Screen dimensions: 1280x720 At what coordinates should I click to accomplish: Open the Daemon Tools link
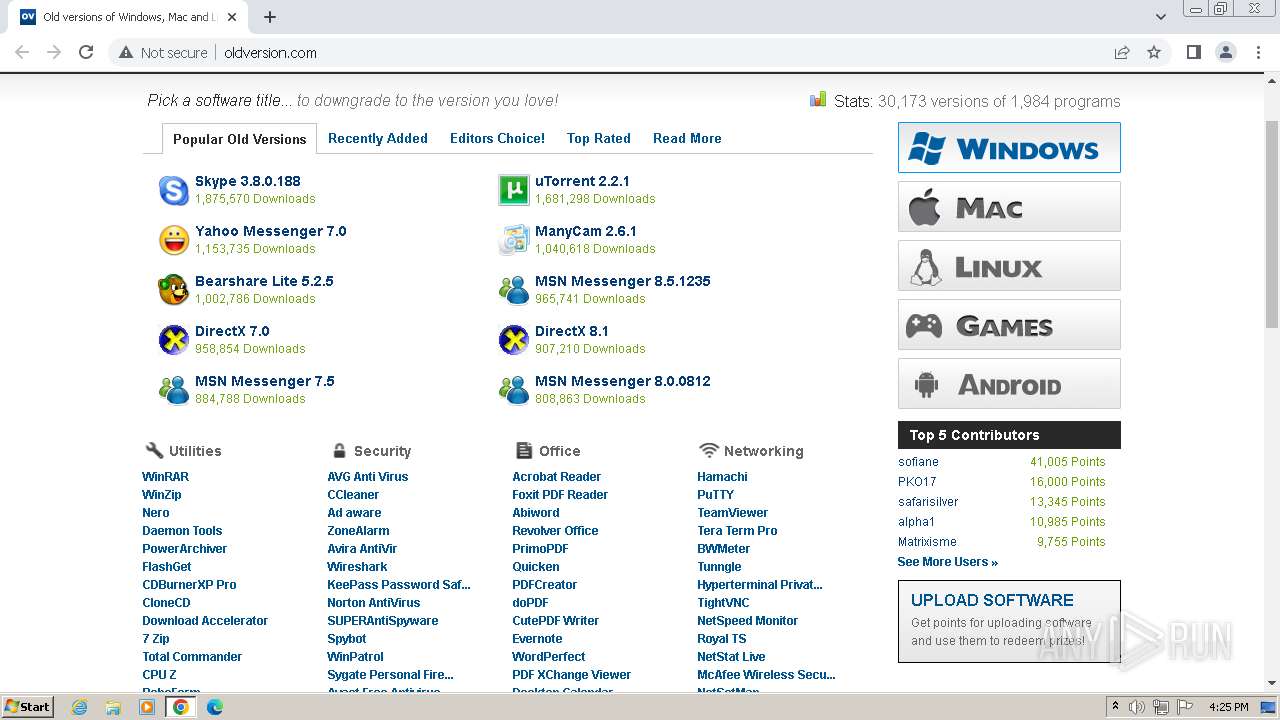tap(182, 531)
